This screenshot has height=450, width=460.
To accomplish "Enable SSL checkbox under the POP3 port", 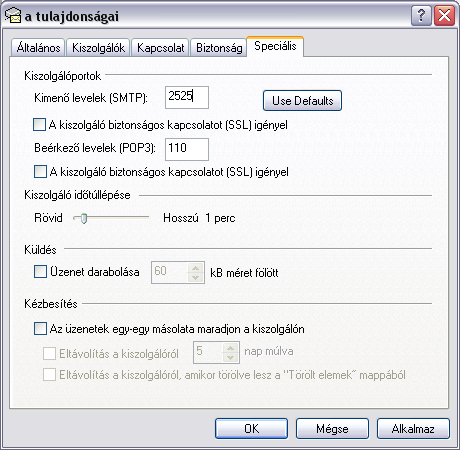I will pos(40,172).
